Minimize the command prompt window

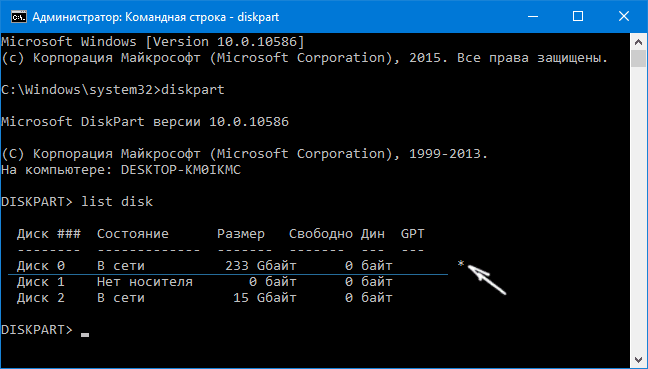pos(533,17)
